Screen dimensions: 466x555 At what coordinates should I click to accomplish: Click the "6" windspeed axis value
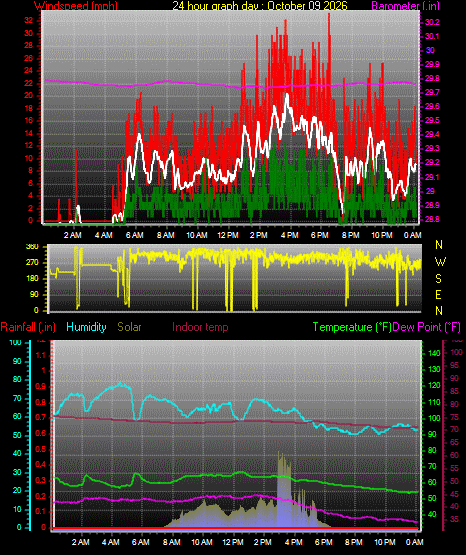(30, 183)
